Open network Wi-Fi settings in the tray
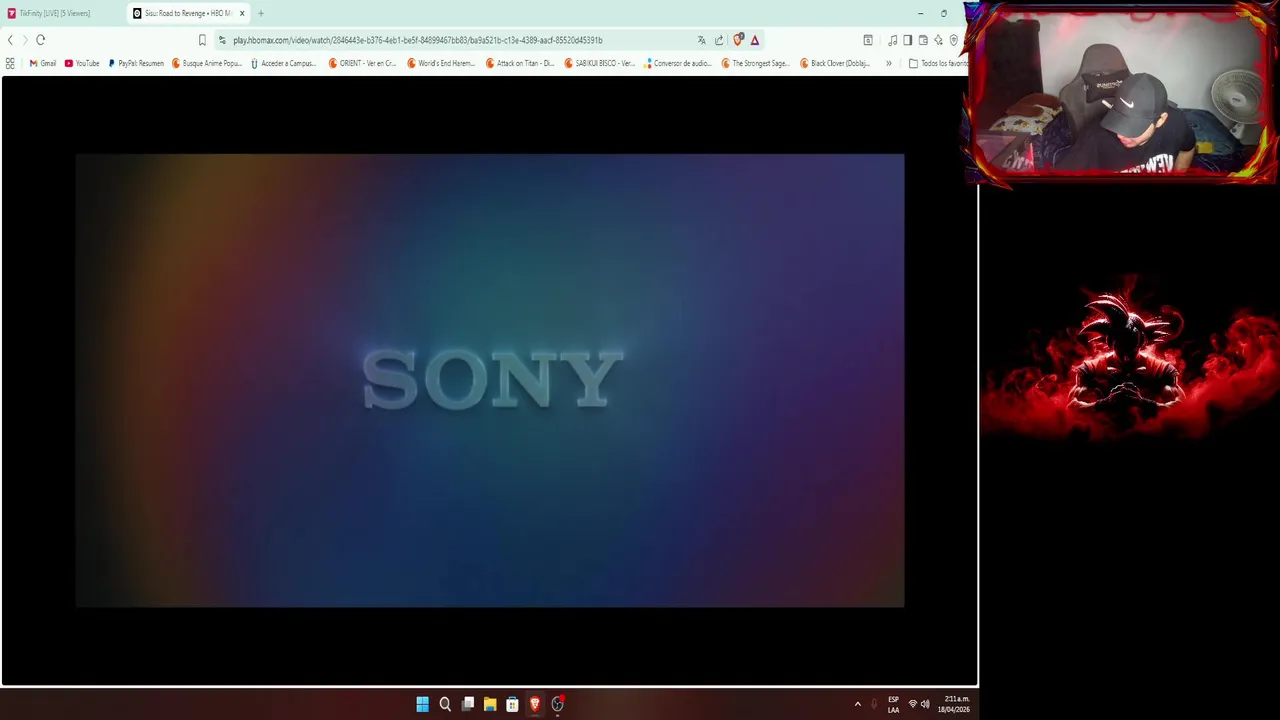 click(912, 704)
